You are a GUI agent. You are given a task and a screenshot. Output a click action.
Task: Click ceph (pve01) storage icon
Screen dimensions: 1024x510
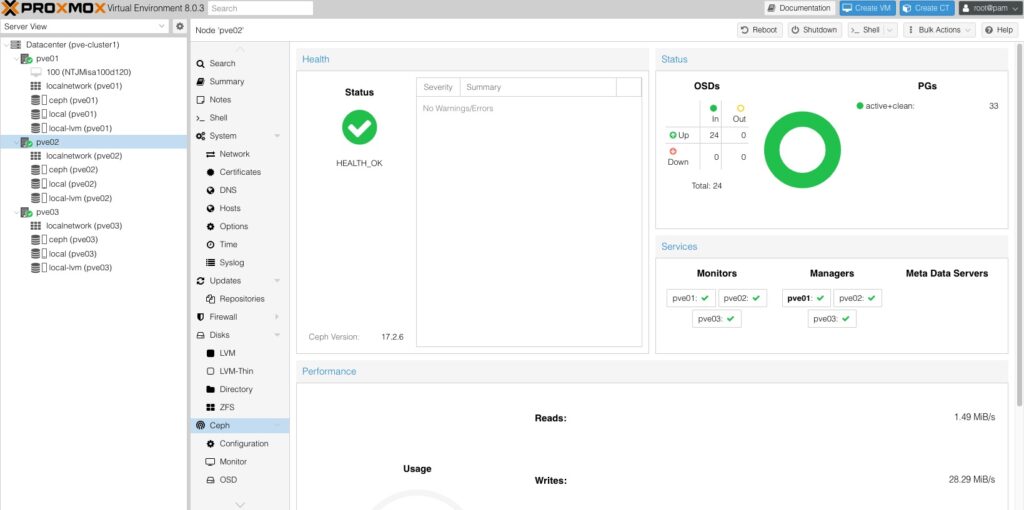(36, 101)
